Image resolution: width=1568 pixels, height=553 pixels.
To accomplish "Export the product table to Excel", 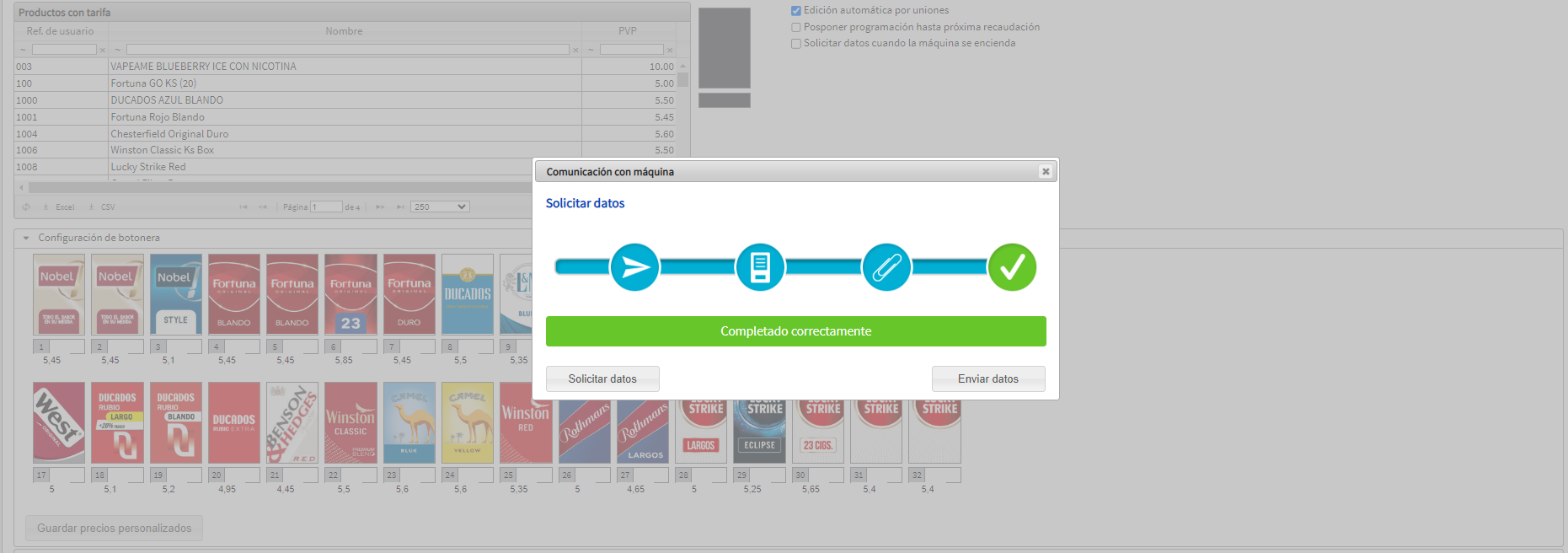I will [x=58, y=207].
